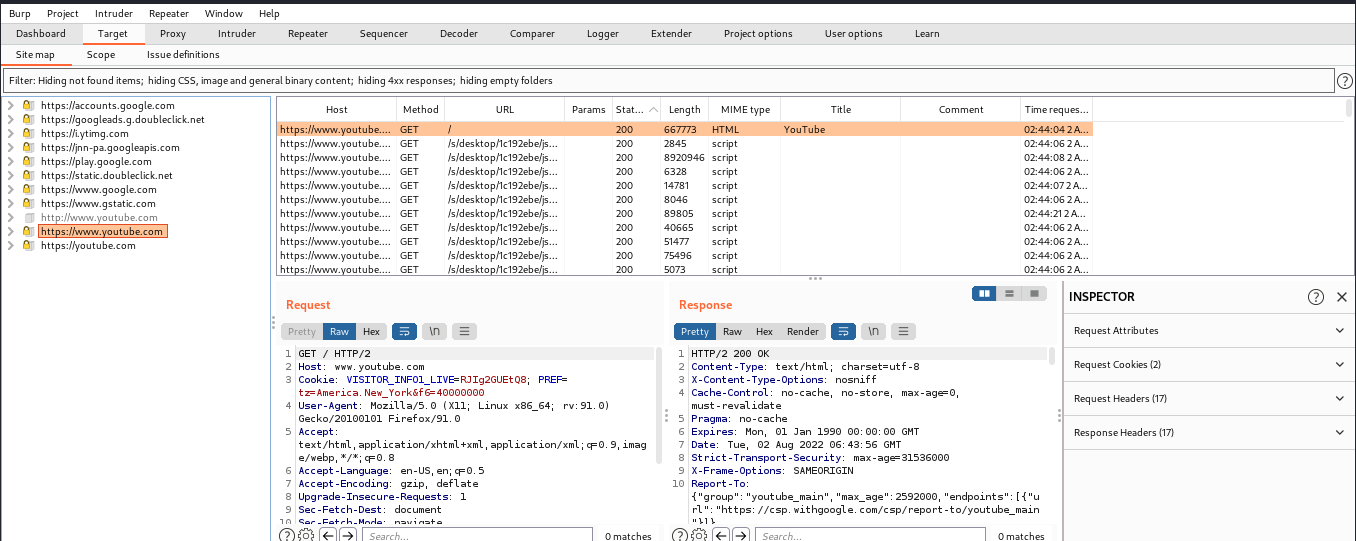Switch Request view to Raw
Image resolution: width=1356 pixels, height=541 pixels.
pyautogui.click(x=339, y=331)
